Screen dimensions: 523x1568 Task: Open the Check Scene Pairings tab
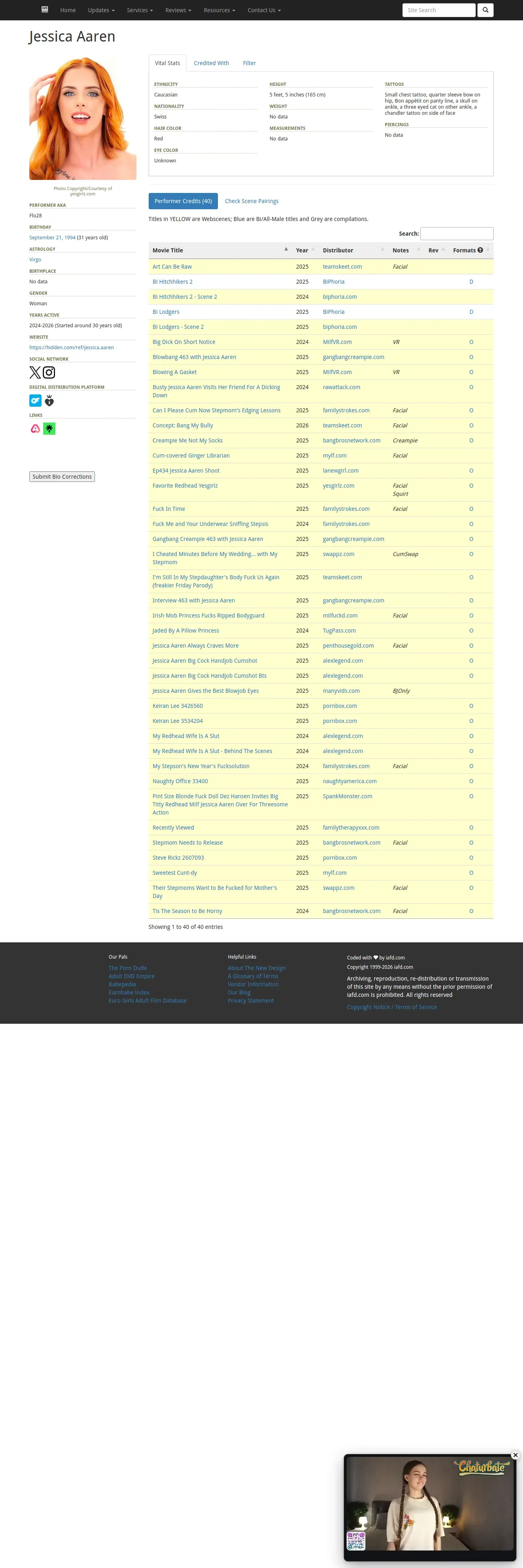pyautogui.click(x=251, y=201)
